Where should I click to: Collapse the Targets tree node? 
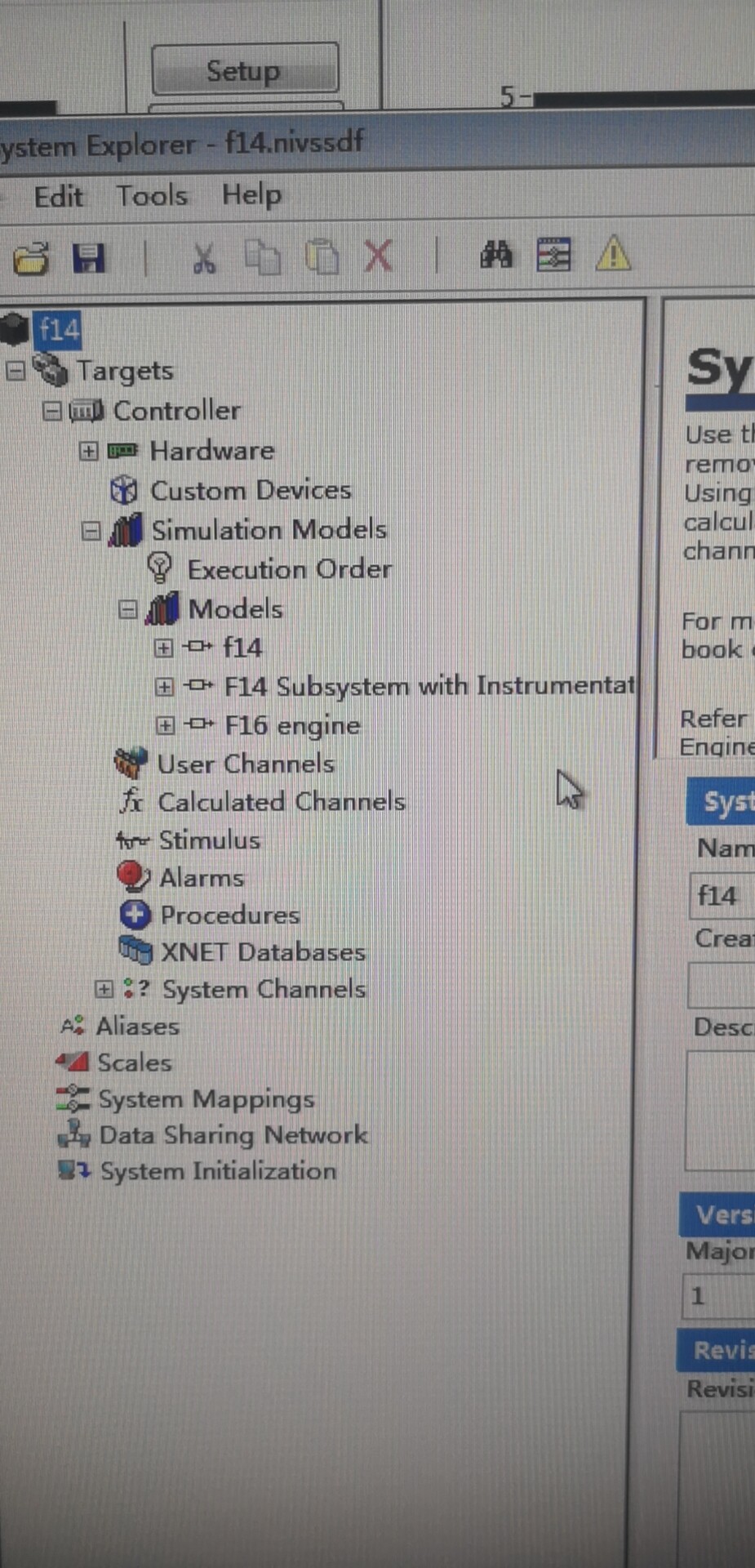(16, 371)
